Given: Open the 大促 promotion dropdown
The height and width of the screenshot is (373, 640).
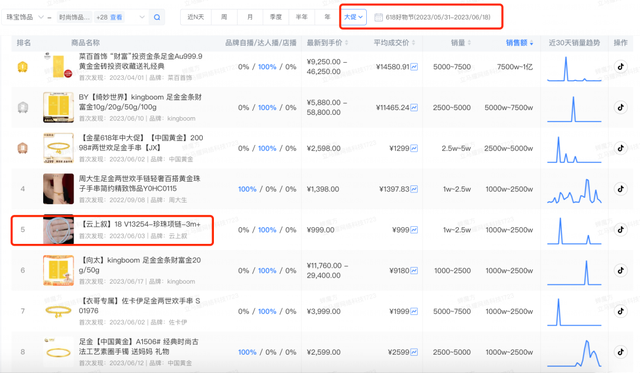Looking at the screenshot, I should click(353, 17).
